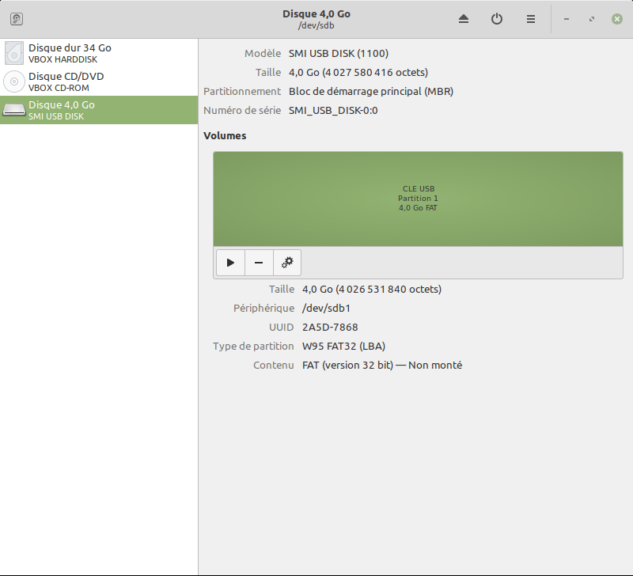
Task: Power off the selected disk
Action: pyautogui.click(x=497, y=19)
